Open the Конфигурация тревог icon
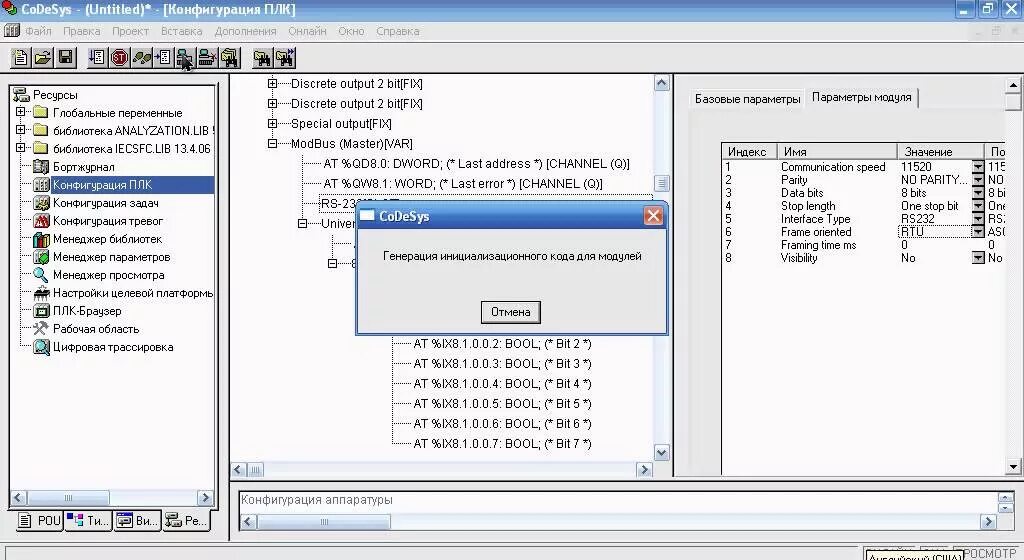Viewport: 1024px width, 560px height. click(x=40, y=221)
